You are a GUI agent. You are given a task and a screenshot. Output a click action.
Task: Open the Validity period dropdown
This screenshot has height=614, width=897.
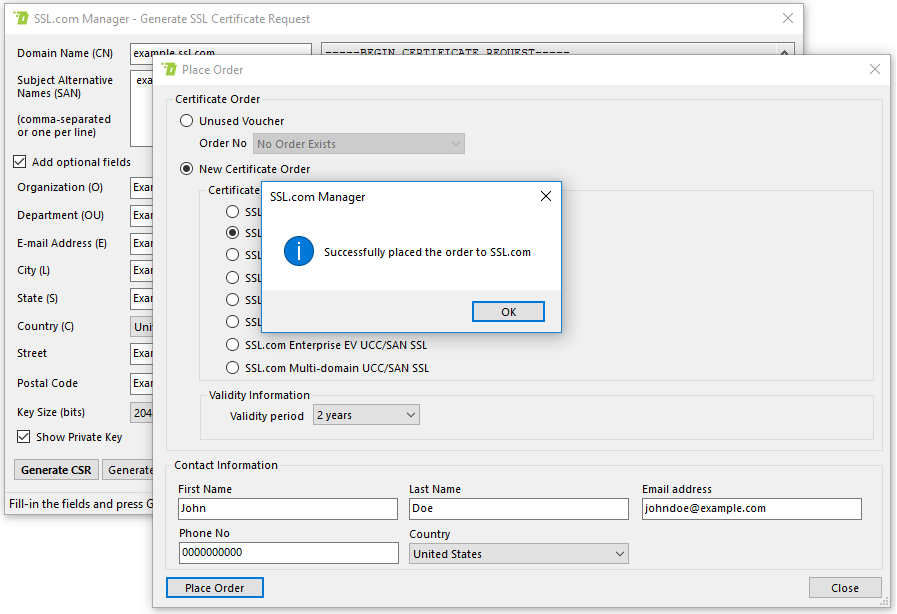pos(366,415)
